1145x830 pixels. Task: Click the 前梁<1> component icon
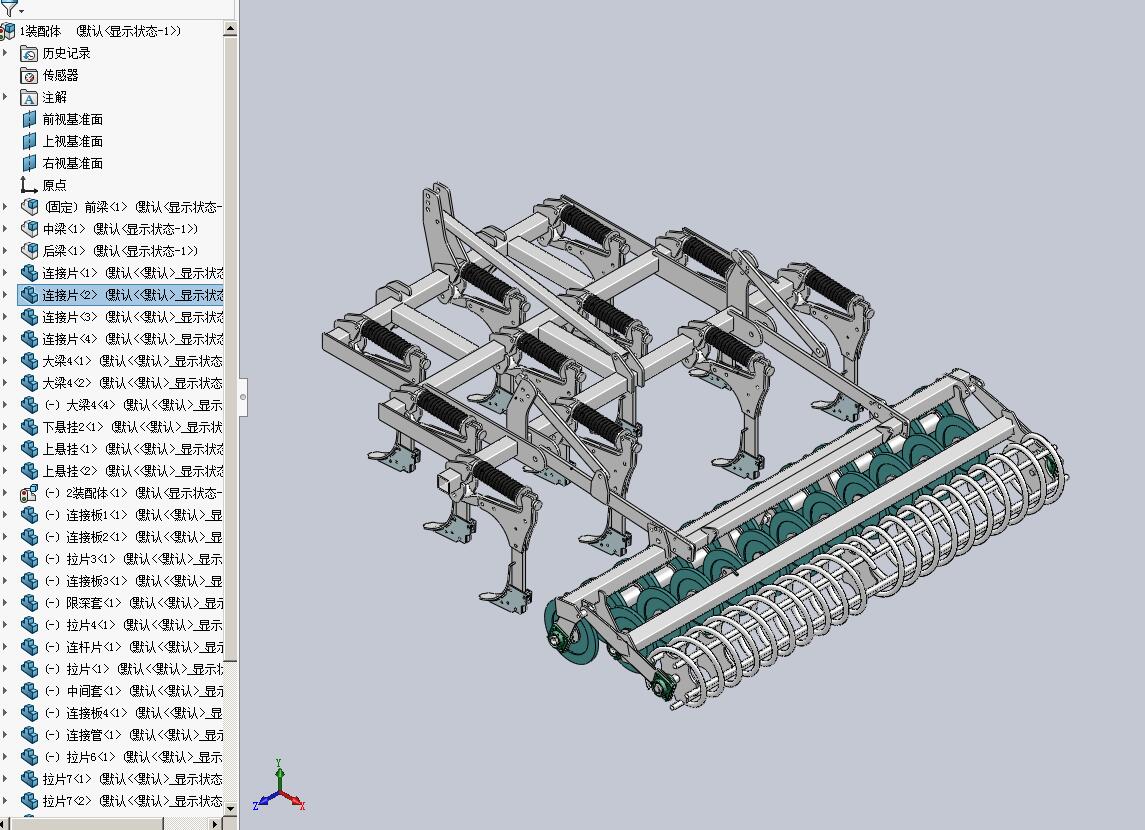[x=29, y=207]
